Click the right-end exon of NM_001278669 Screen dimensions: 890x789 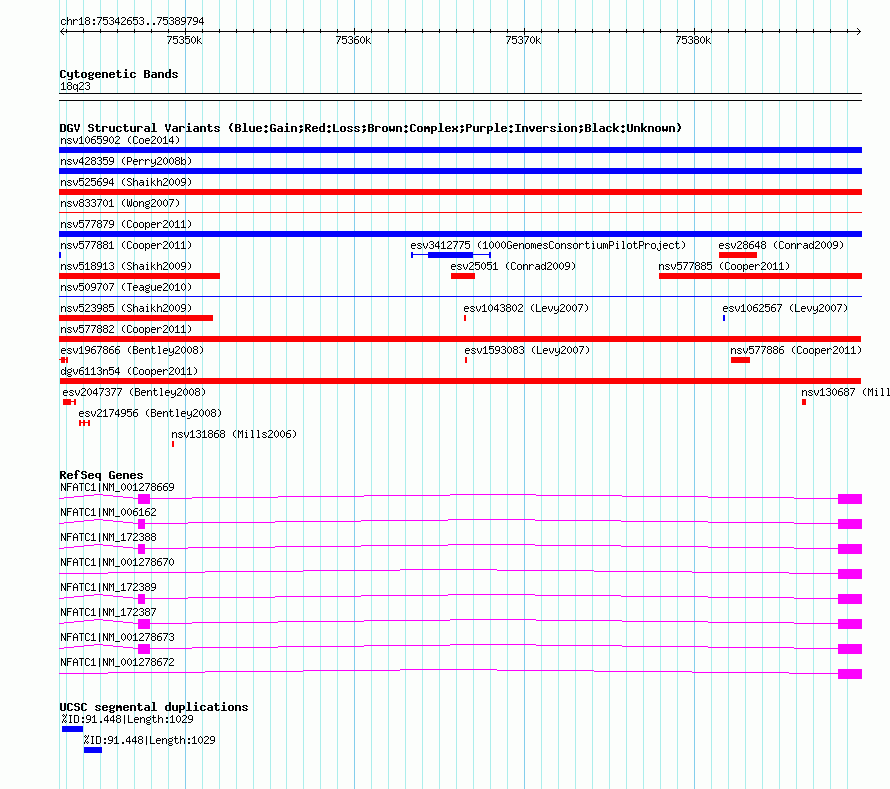tap(850, 499)
